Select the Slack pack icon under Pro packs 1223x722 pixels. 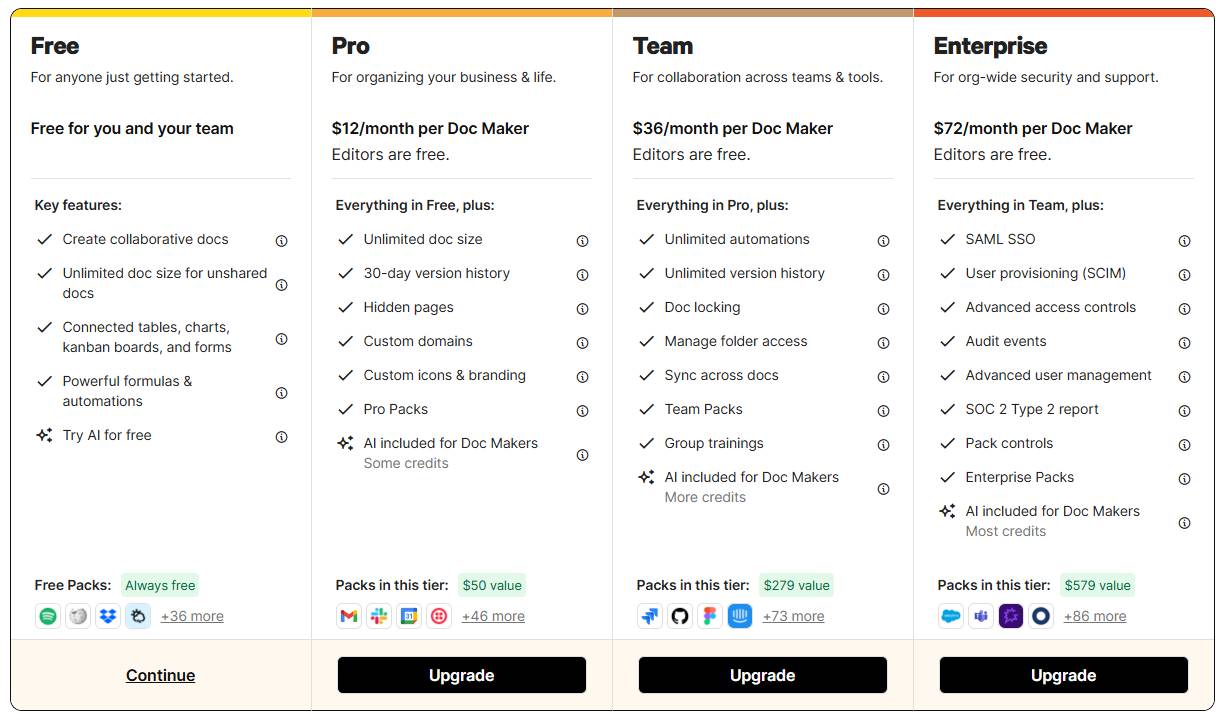tap(378, 616)
